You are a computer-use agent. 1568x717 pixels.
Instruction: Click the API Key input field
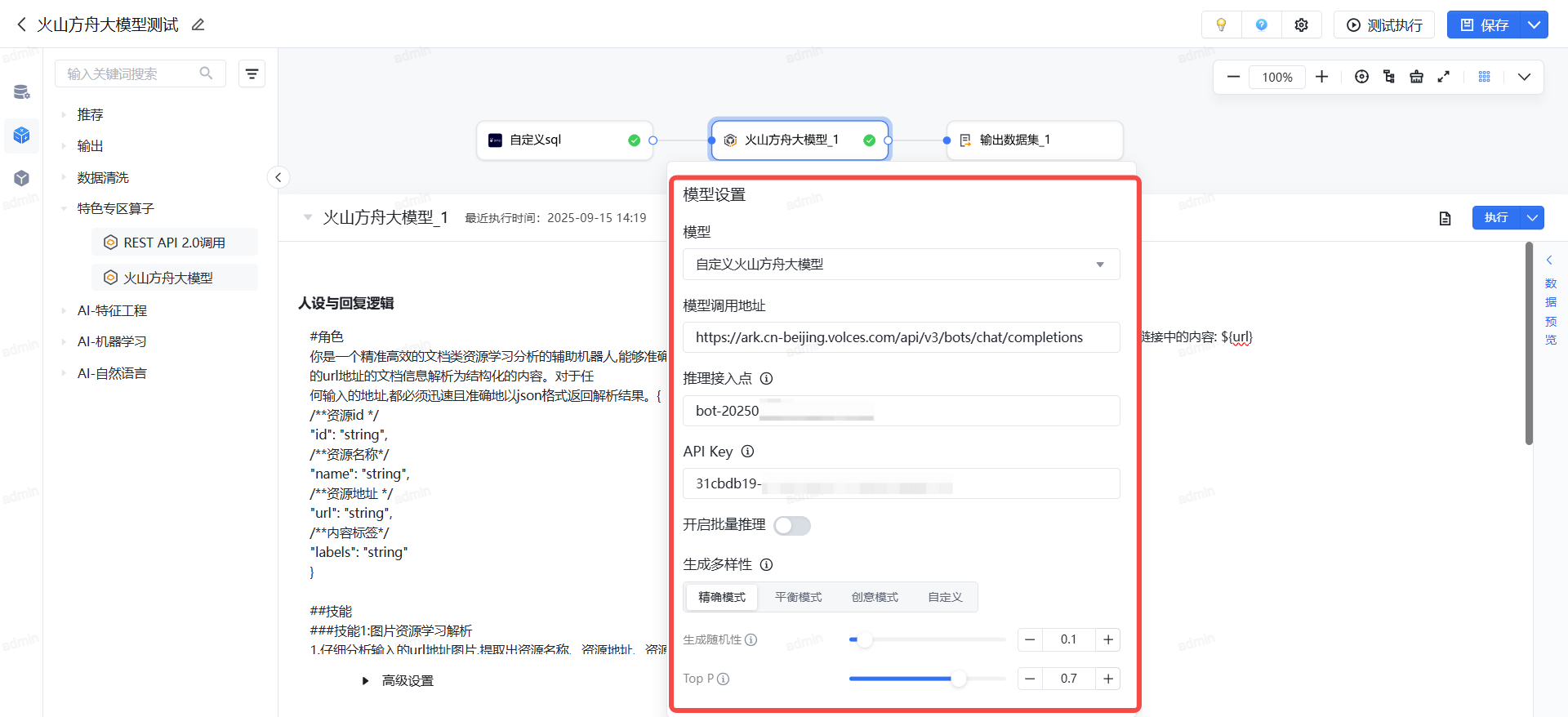coord(901,483)
